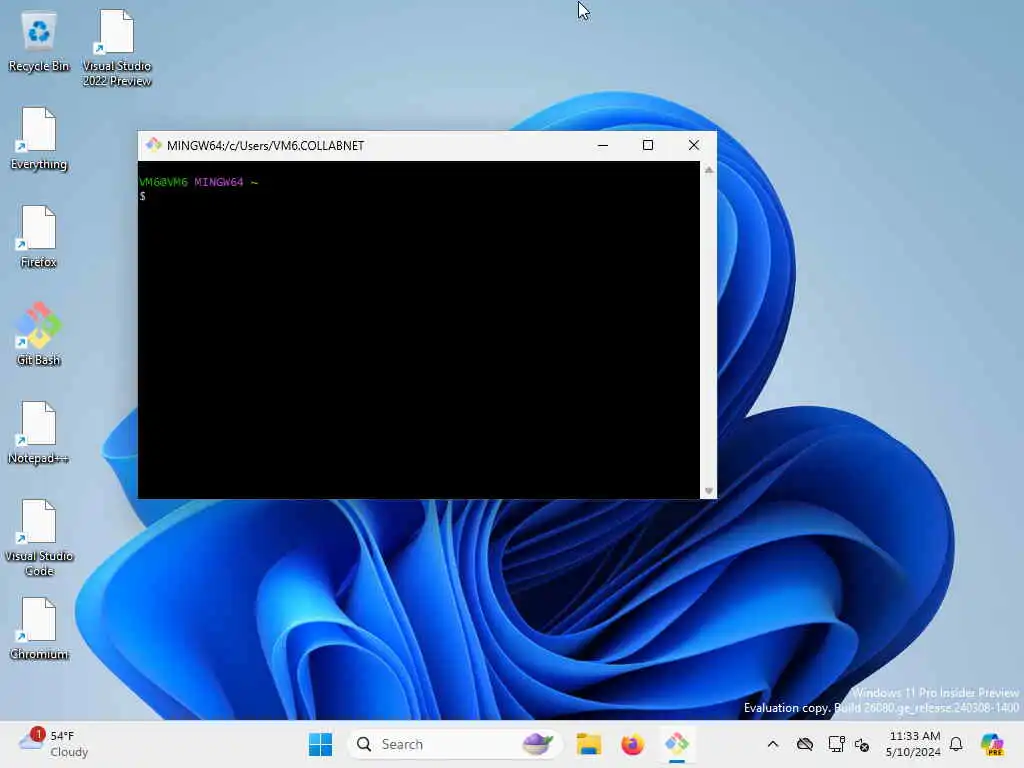Click the Git Bash icon in title bar
1024x768 pixels.
[153, 145]
